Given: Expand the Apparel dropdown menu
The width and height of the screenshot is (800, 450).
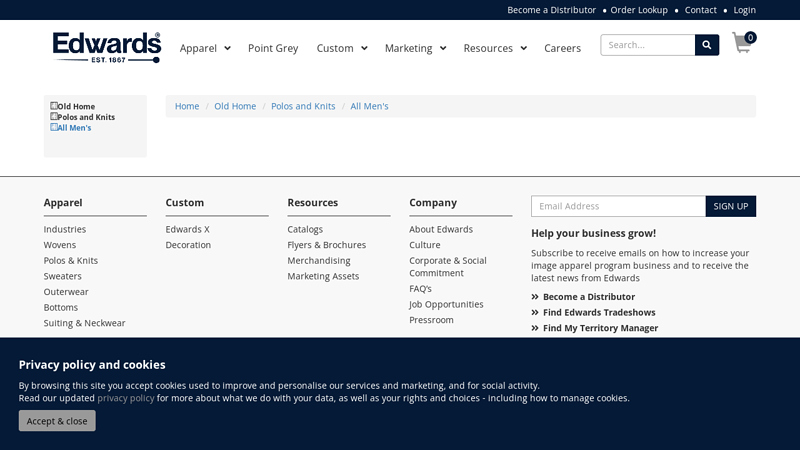Looking at the screenshot, I should 205,48.
